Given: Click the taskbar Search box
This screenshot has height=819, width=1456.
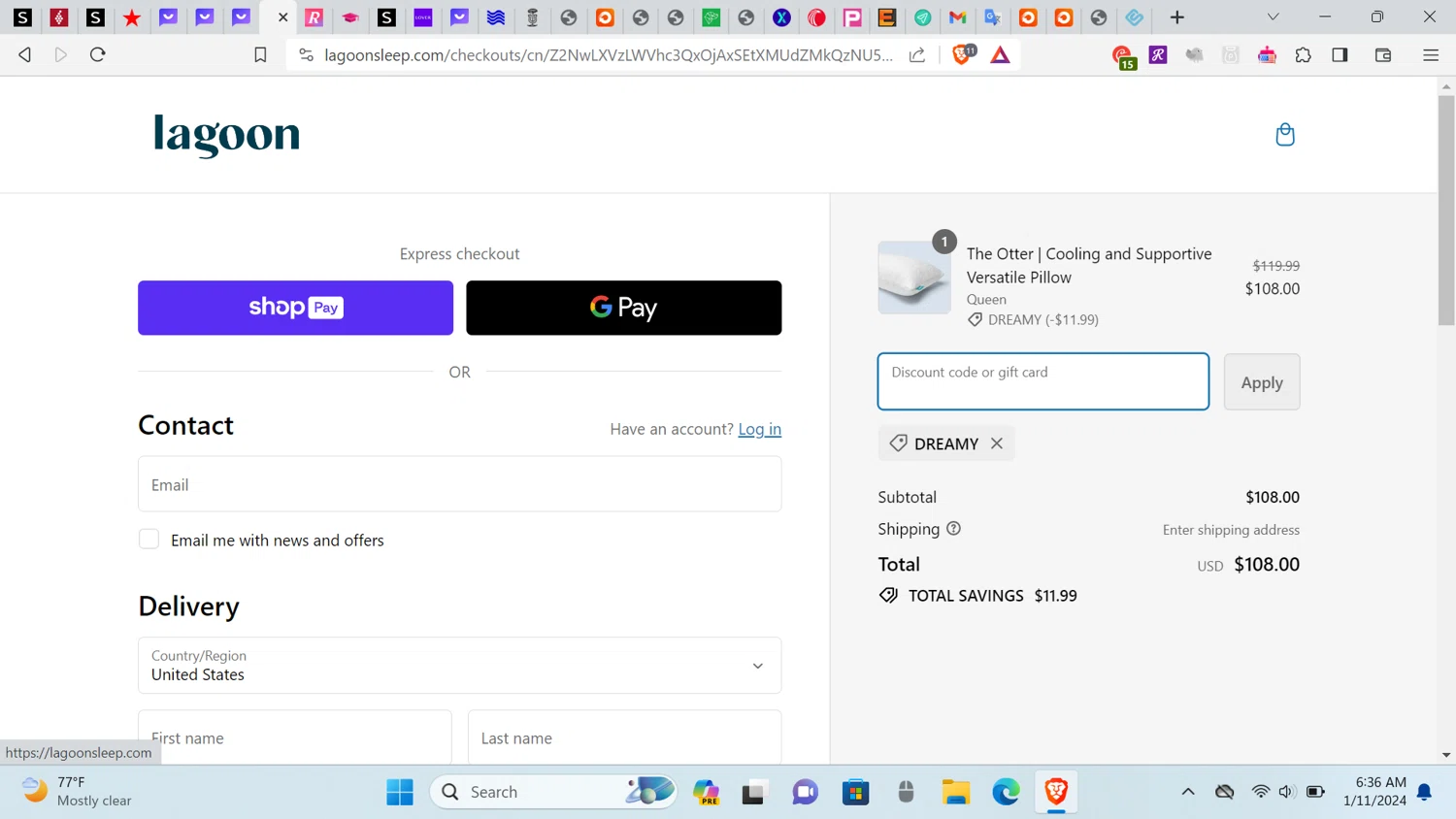Looking at the screenshot, I should [553, 792].
